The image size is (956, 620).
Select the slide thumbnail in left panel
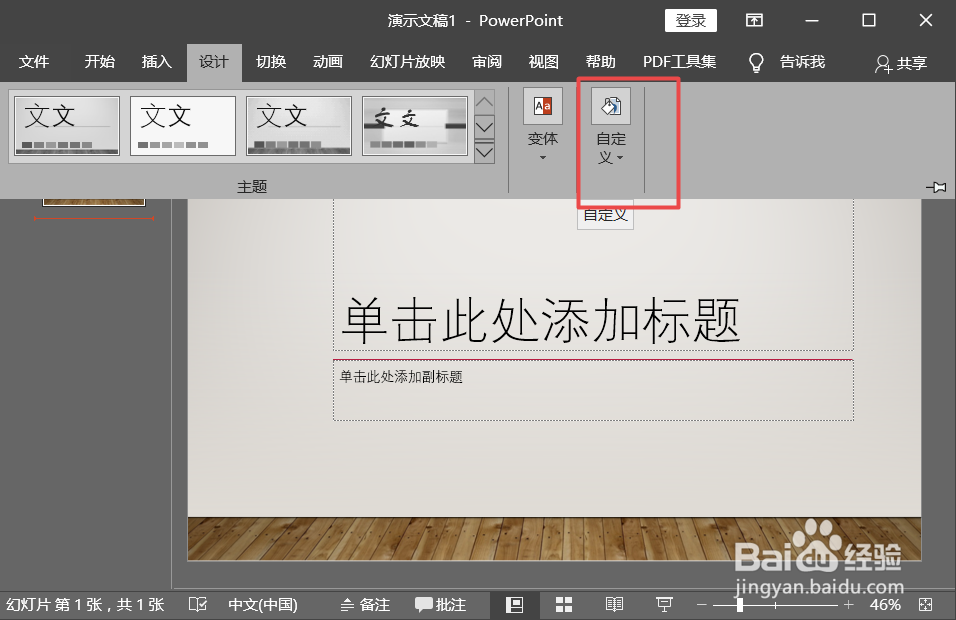(x=94, y=202)
